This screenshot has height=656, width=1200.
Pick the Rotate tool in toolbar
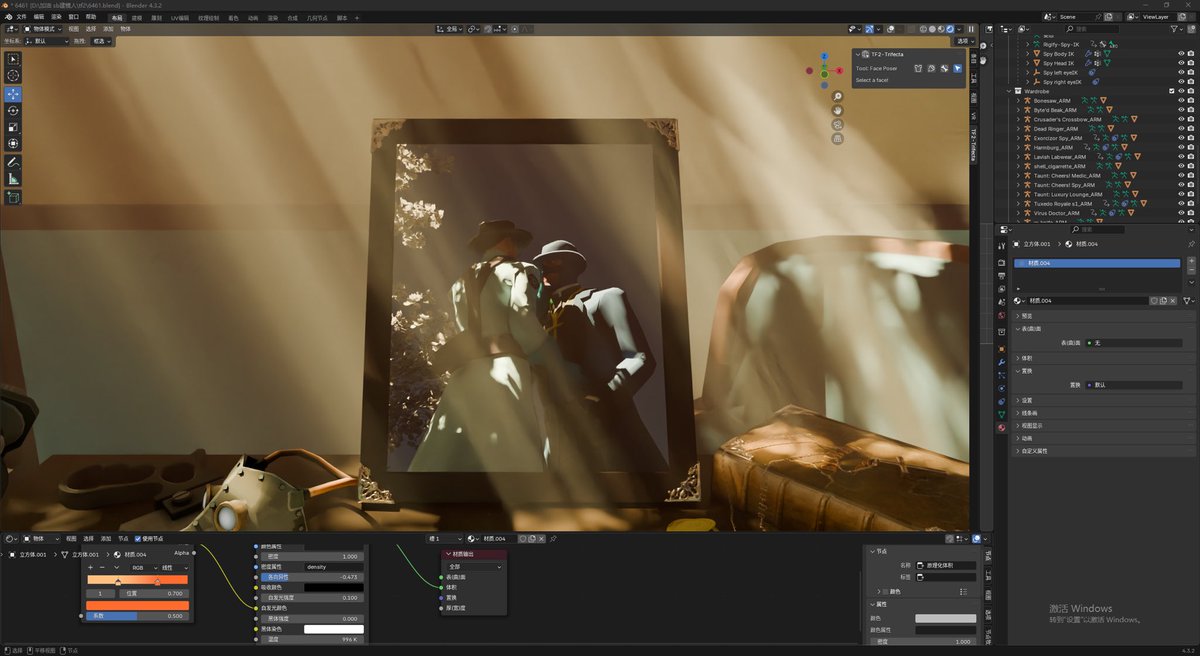pos(13,111)
